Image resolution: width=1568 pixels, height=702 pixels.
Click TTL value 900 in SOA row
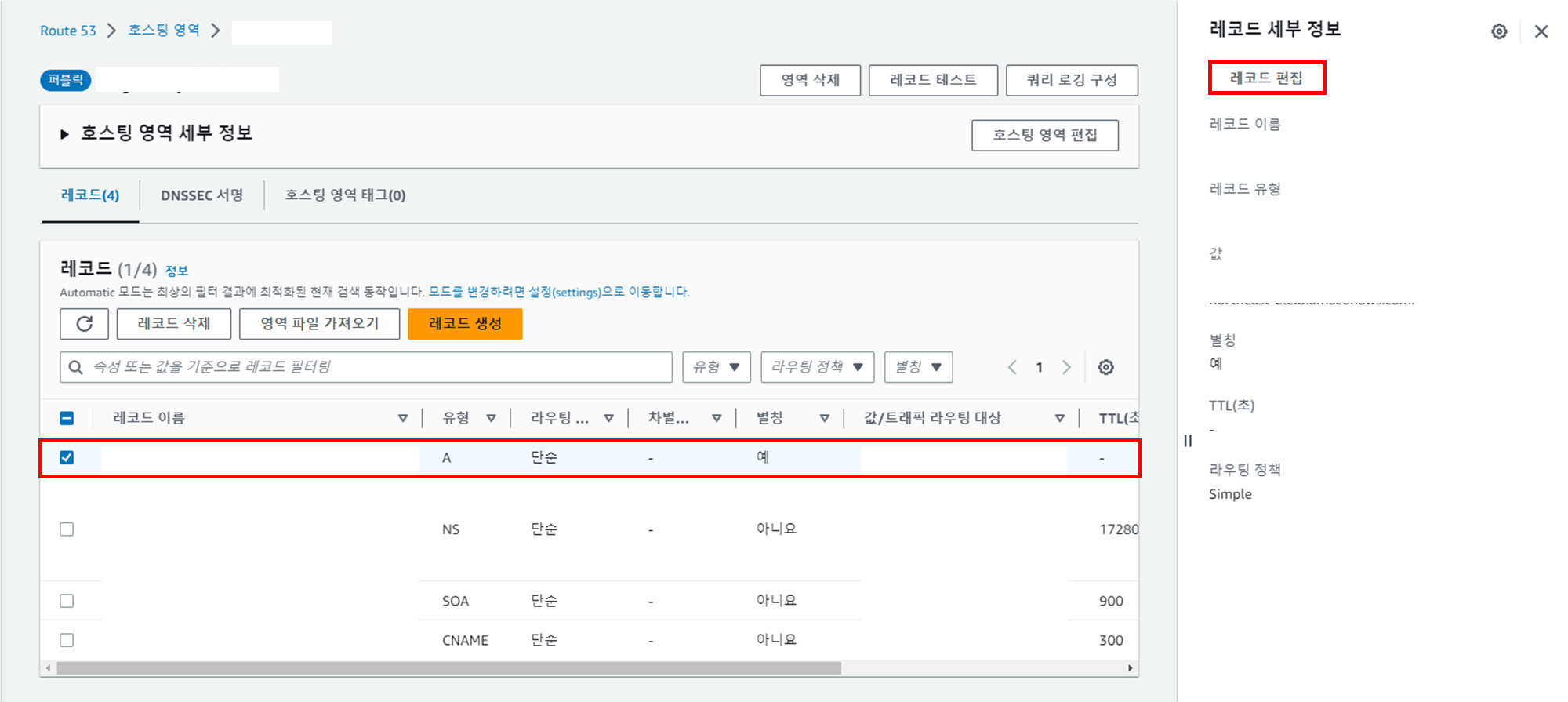1111,601
